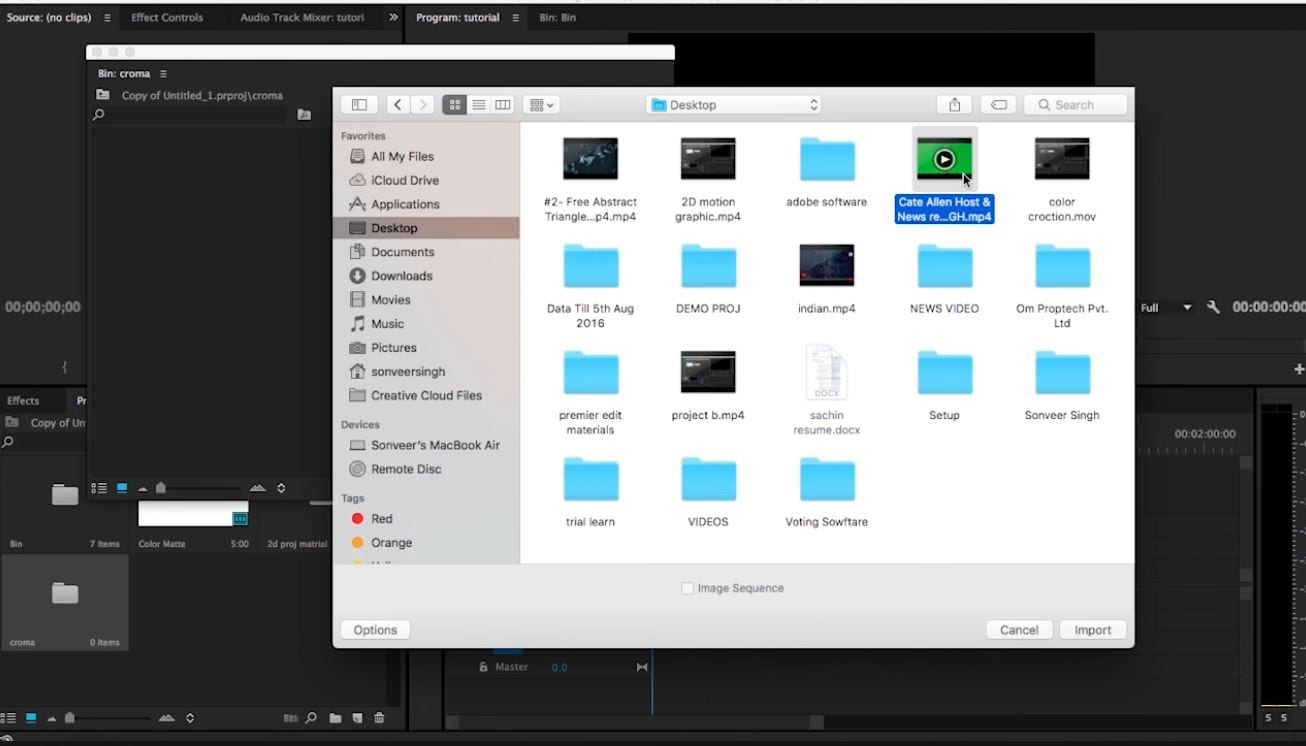Open the Full playback resolution dropdown
The width and height of the screenshot is (1306, 746).
pyautogui.click(x=1164, y=307)
